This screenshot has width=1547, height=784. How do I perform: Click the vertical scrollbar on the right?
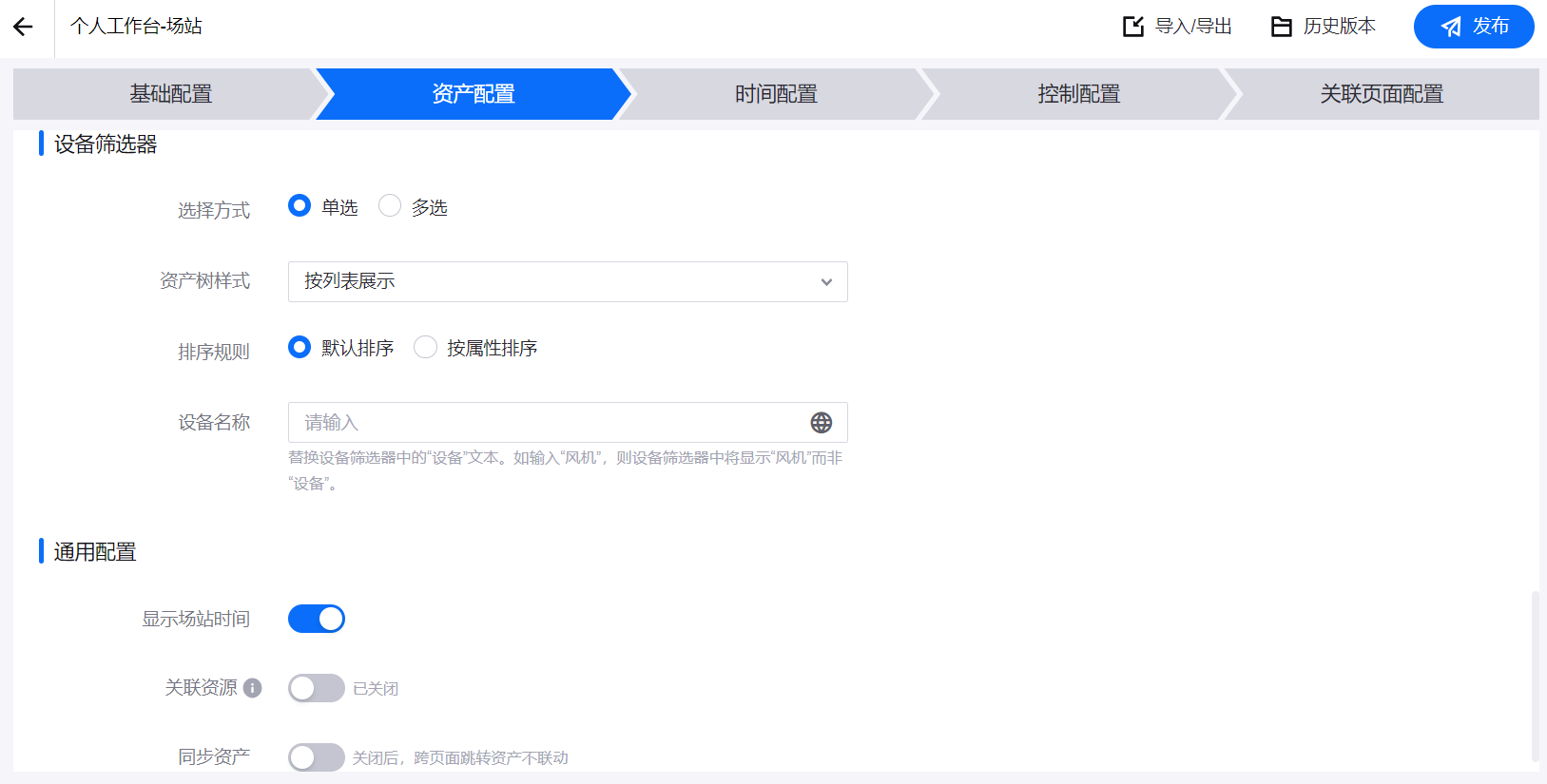(1535, 675)
